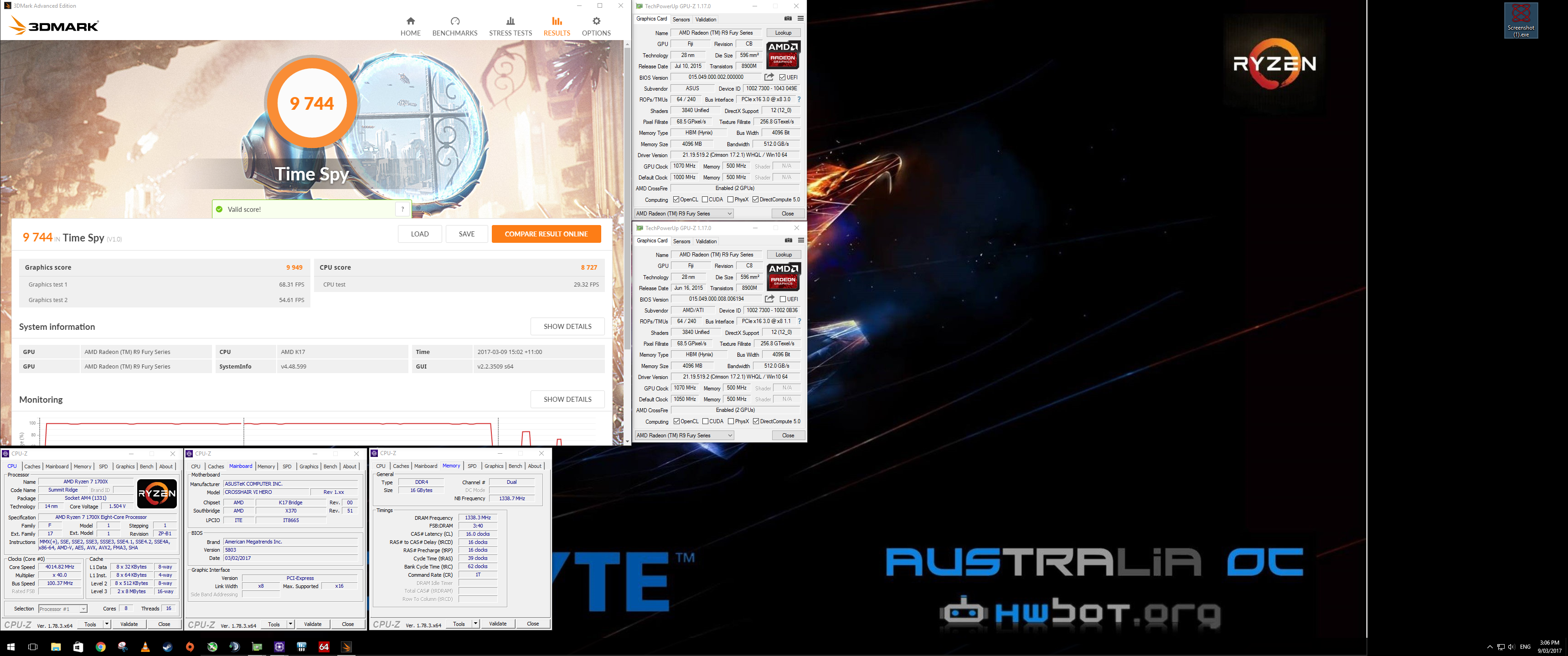Click the 3DMark scrollbar up arrow
Screen dimensions: 1568x656
[x=627, y=45]
